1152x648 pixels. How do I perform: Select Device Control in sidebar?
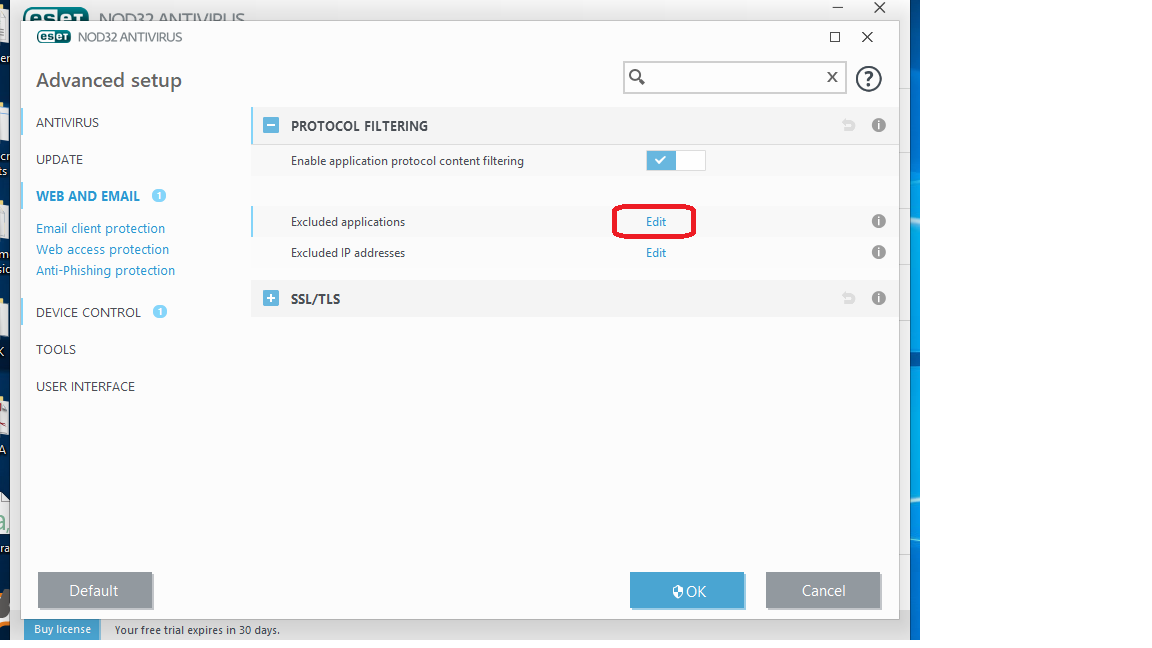click(88, 313)
